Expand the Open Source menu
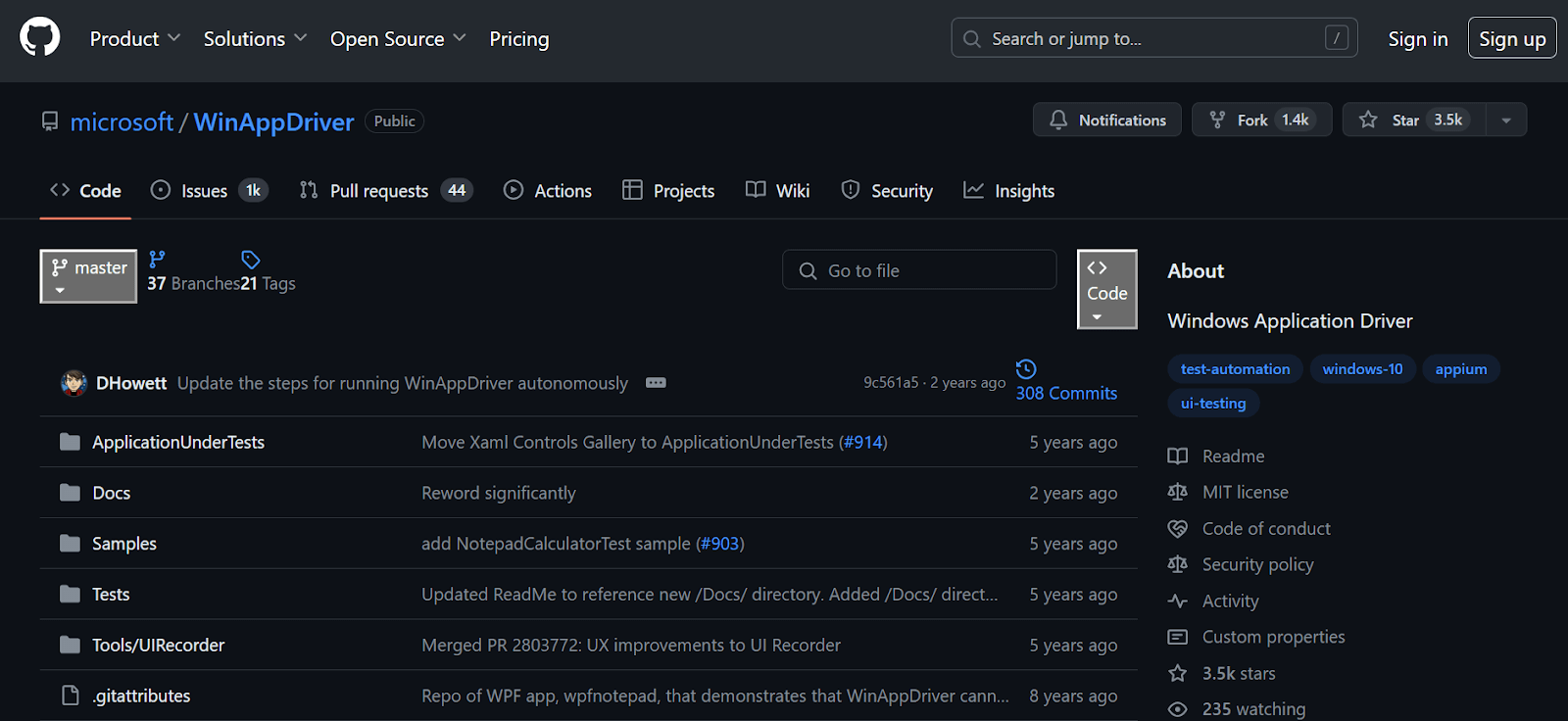 click(x=398, y=39)
